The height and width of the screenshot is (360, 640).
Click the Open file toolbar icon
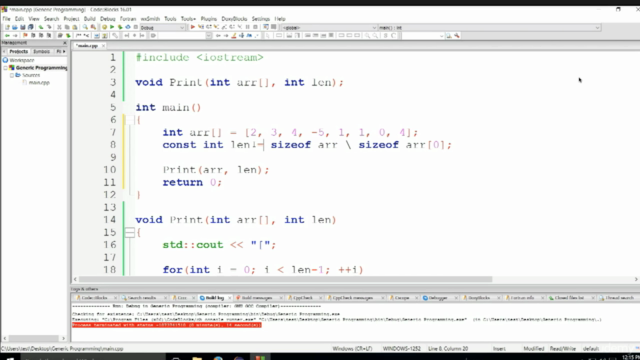[15, 27]
